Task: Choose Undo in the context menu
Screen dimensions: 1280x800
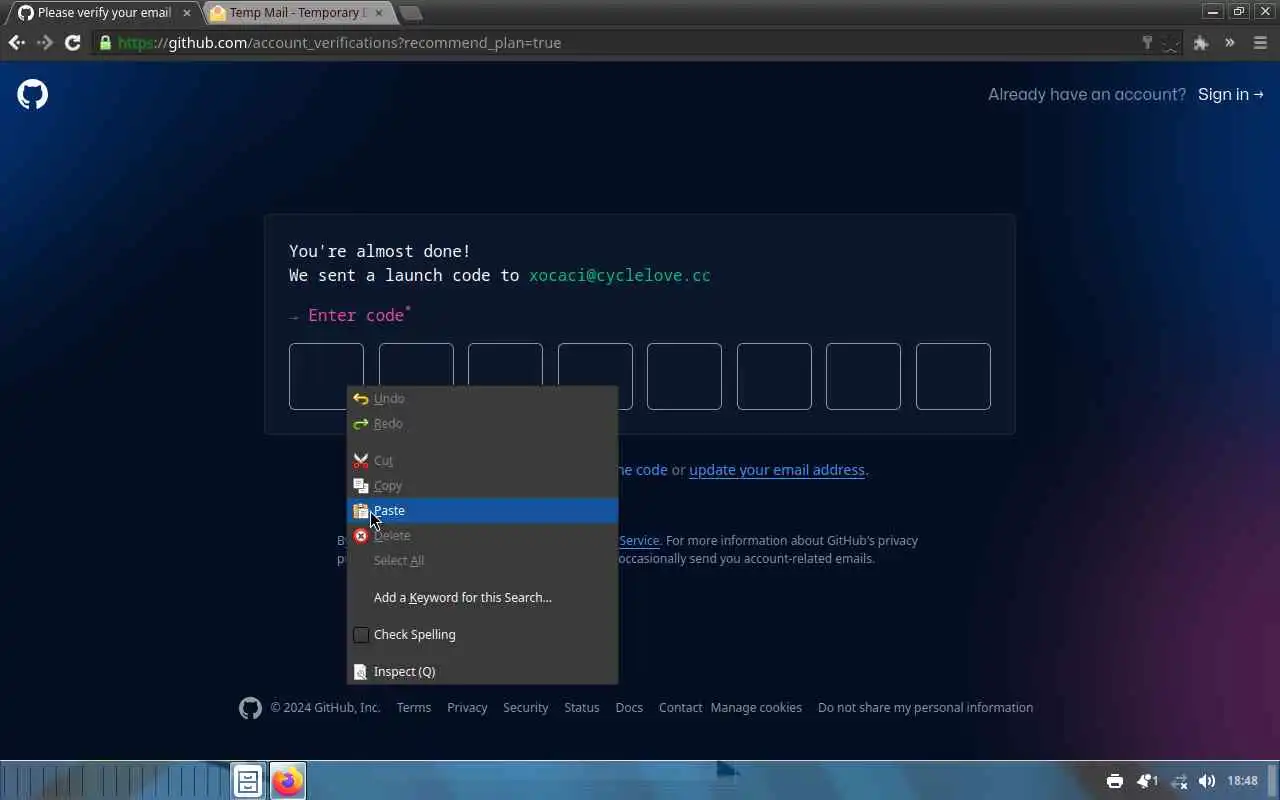Action: pos(482,399)
